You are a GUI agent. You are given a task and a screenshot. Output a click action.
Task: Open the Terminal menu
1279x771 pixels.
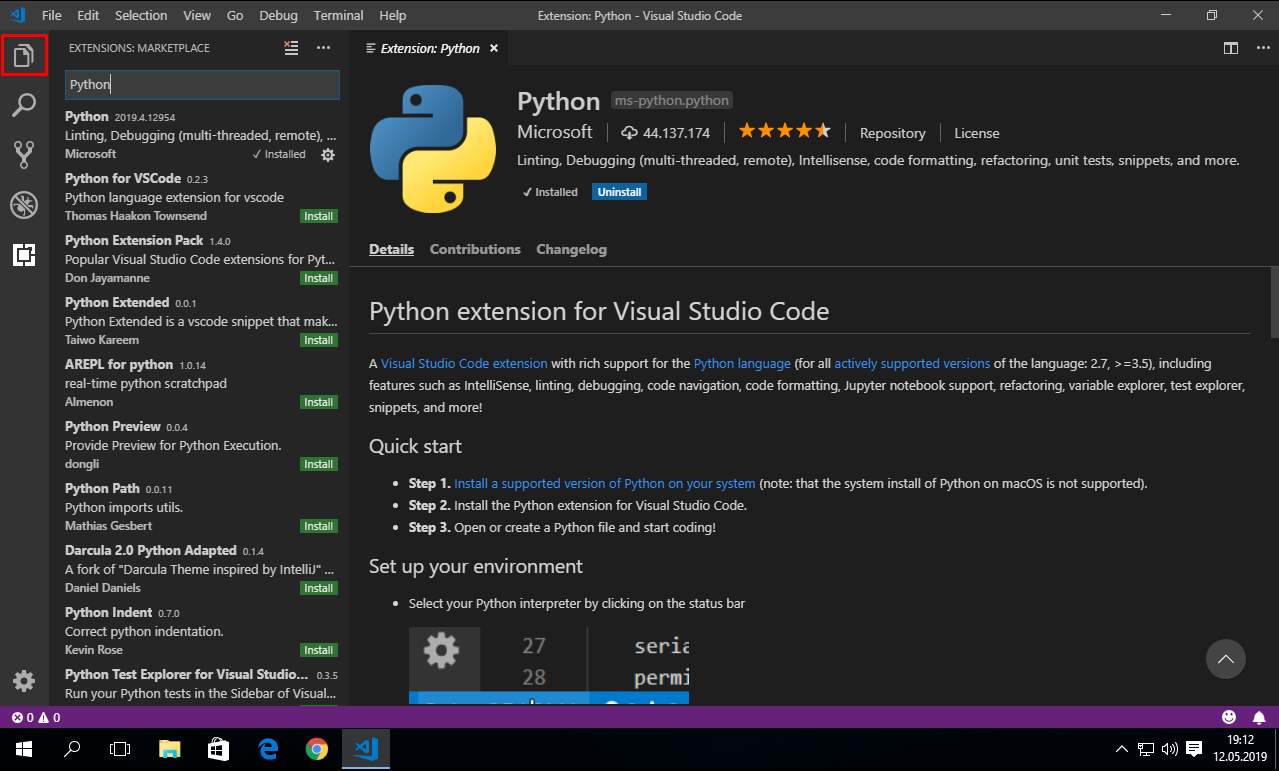[338, 16]
